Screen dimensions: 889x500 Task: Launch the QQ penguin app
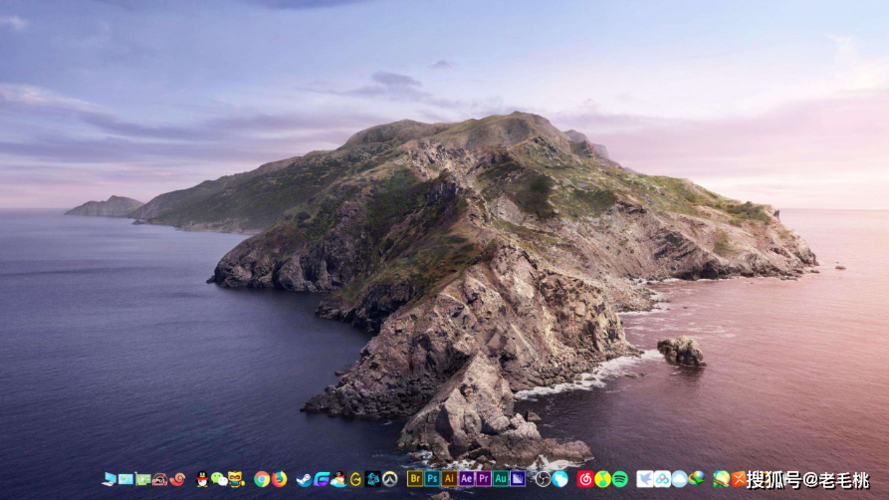point(202,479)
